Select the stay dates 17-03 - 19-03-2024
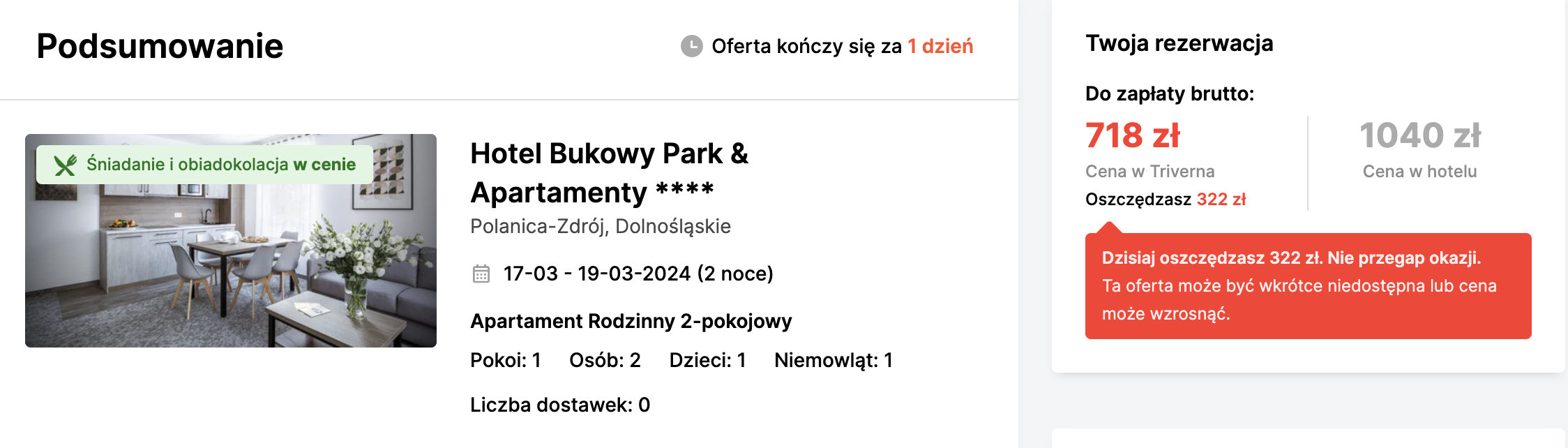Image resolution: width=1568 pixels, height=448 pixels. click(x=638, y=274)
